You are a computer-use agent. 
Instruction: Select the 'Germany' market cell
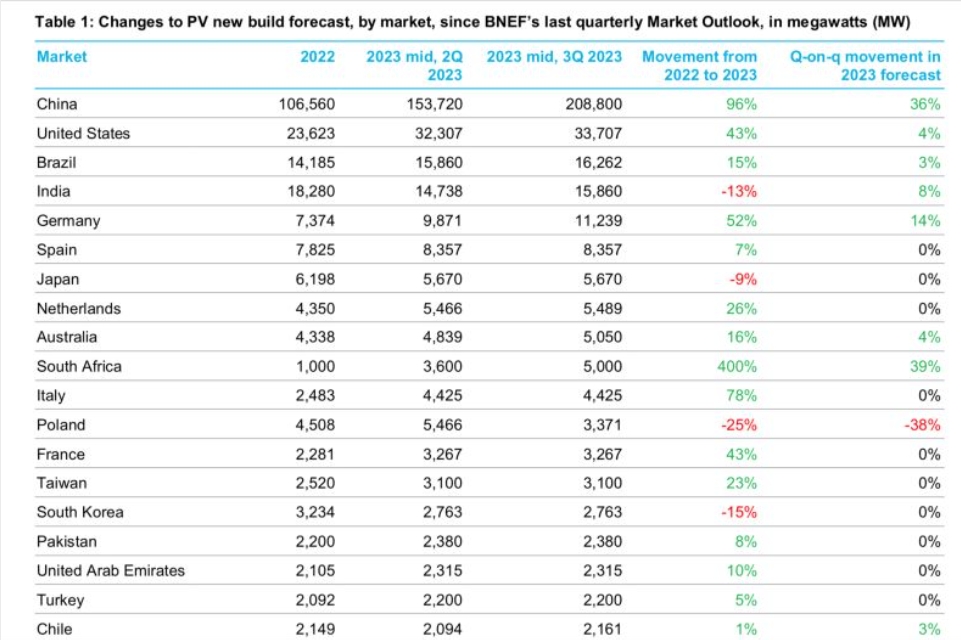tap(68, 221)
